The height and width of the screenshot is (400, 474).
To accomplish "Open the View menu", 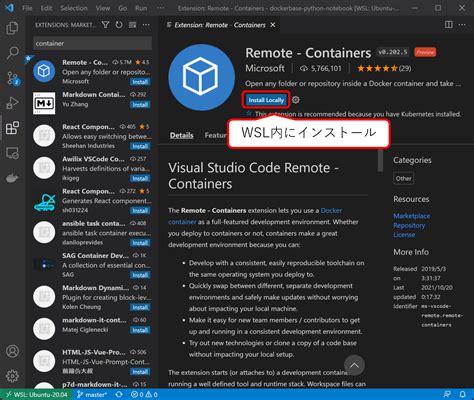I will click(x=103, y=8).
